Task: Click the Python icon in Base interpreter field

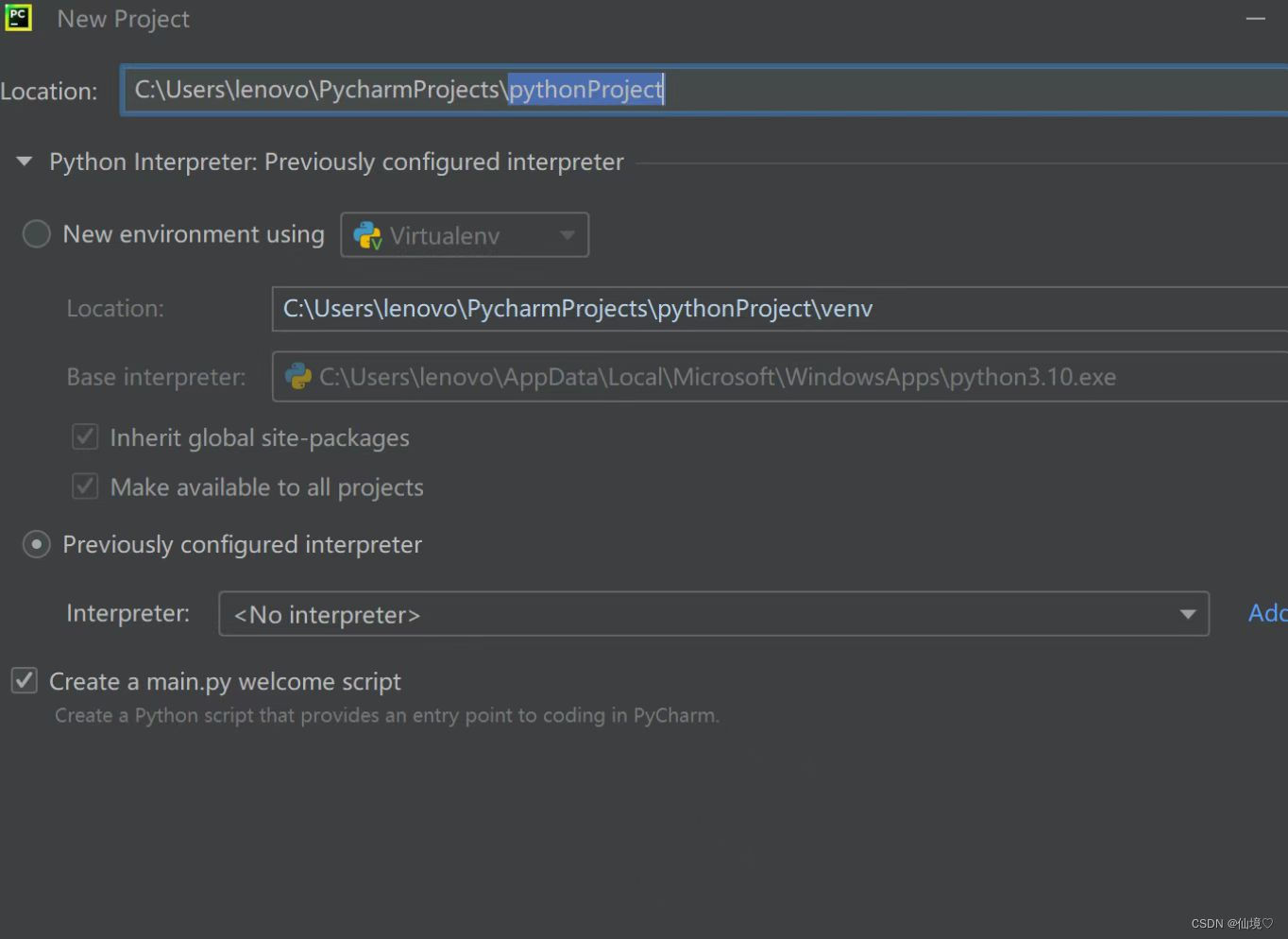Action: point(298,377)
